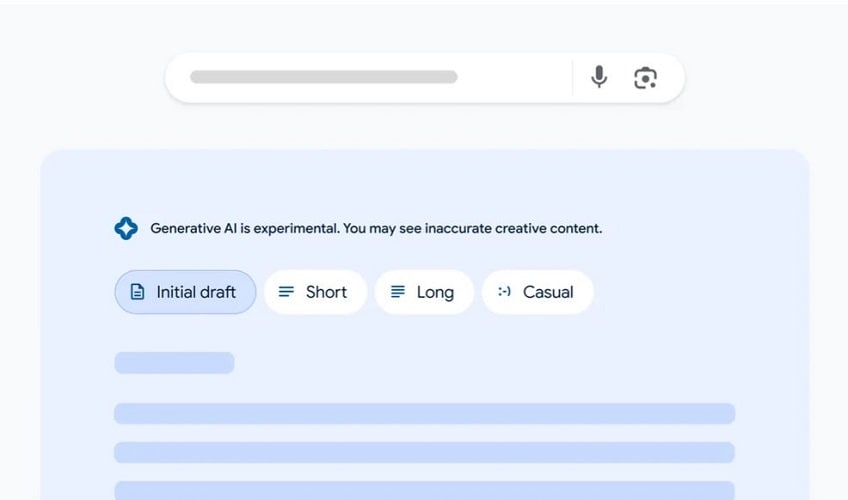
Task: Start voice search with the microphone icon
Action: tap(599, 77)
